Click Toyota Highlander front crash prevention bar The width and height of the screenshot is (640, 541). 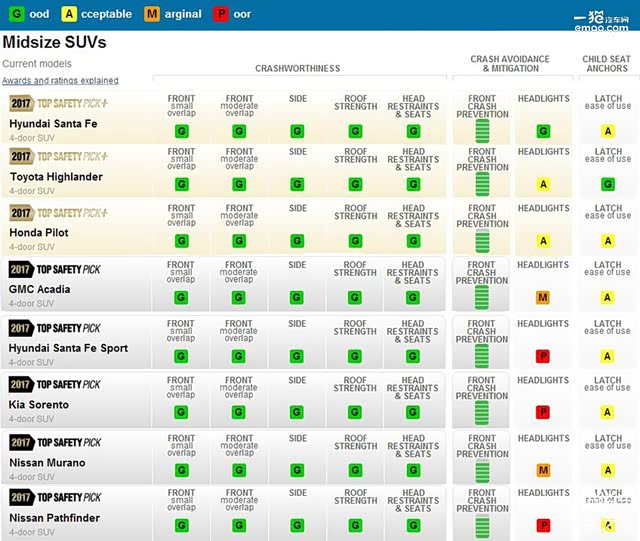pos(482,184)
